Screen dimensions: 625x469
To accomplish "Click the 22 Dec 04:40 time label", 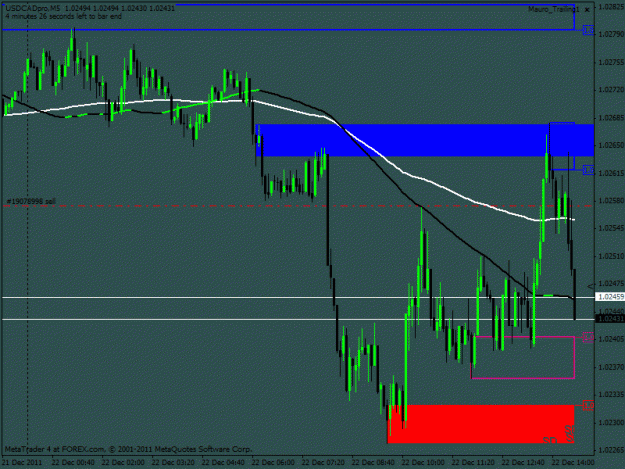I will pos(223,463).
